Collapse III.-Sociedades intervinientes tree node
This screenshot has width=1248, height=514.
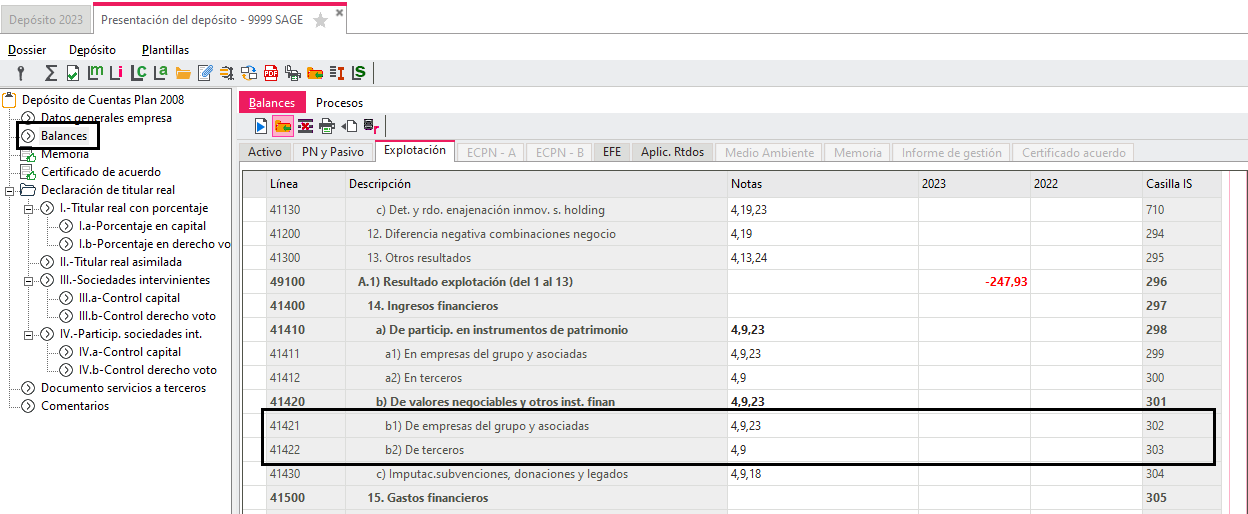(x=30, y=280)
